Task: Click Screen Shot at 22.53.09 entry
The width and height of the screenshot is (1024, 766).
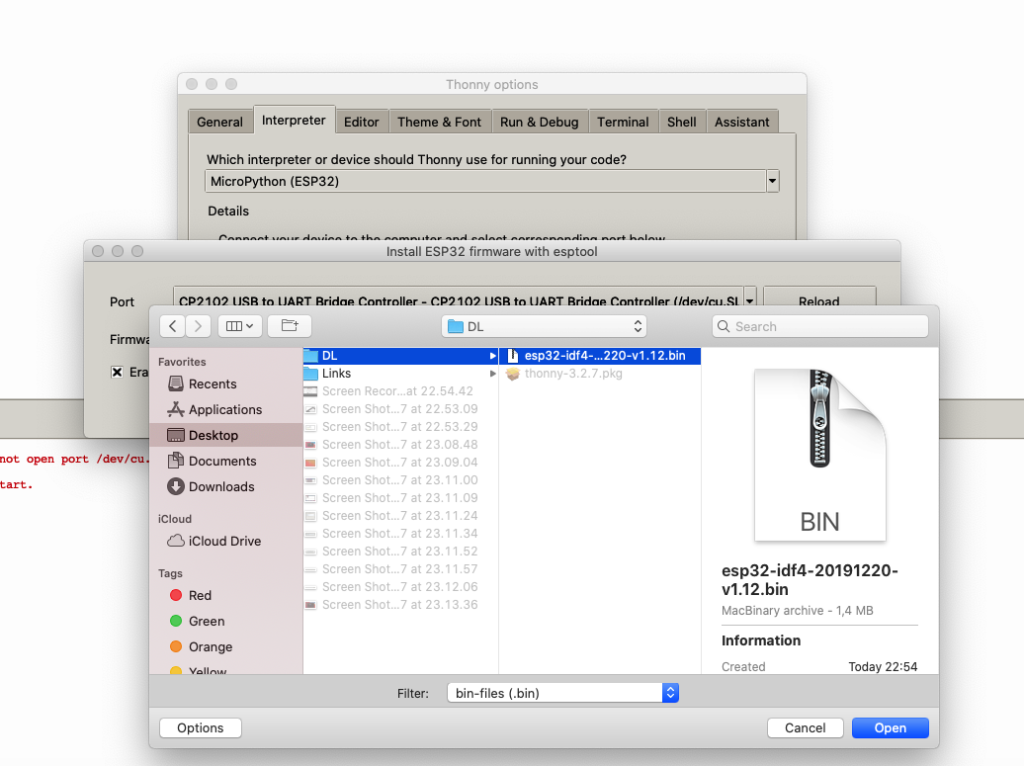Action: click(x=401, y=409)
